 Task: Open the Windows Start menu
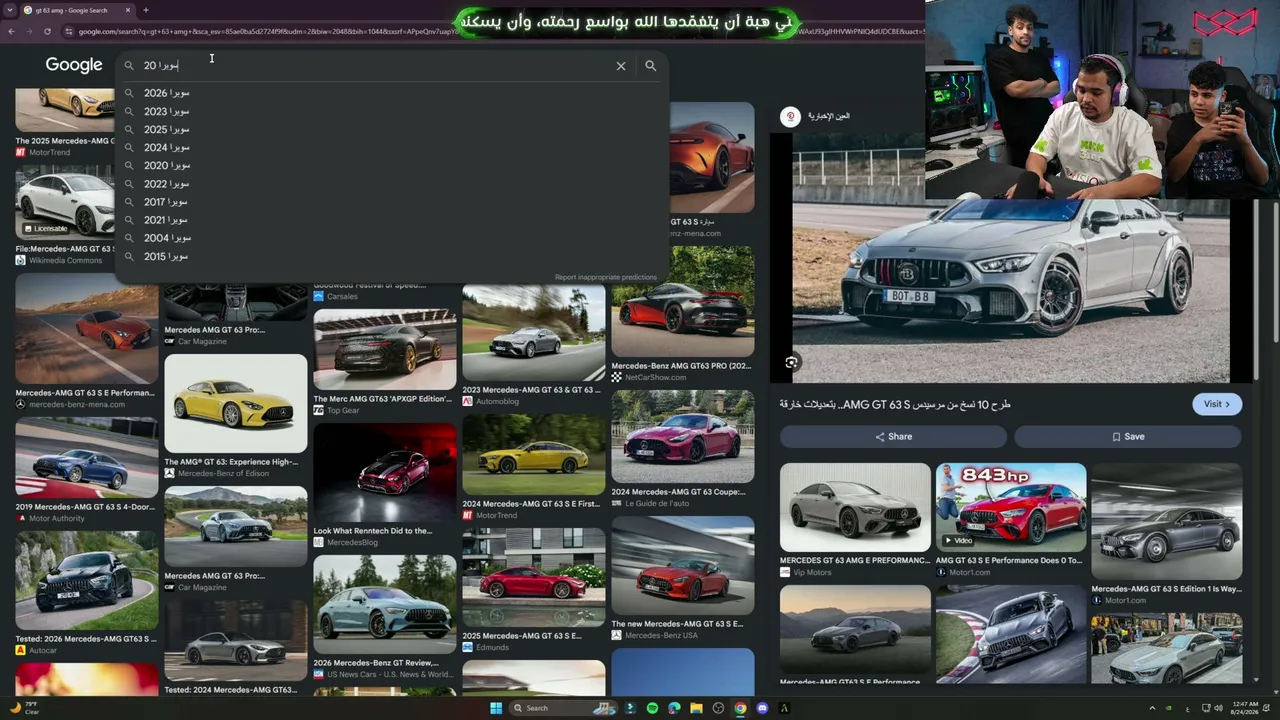coord(495,708)
